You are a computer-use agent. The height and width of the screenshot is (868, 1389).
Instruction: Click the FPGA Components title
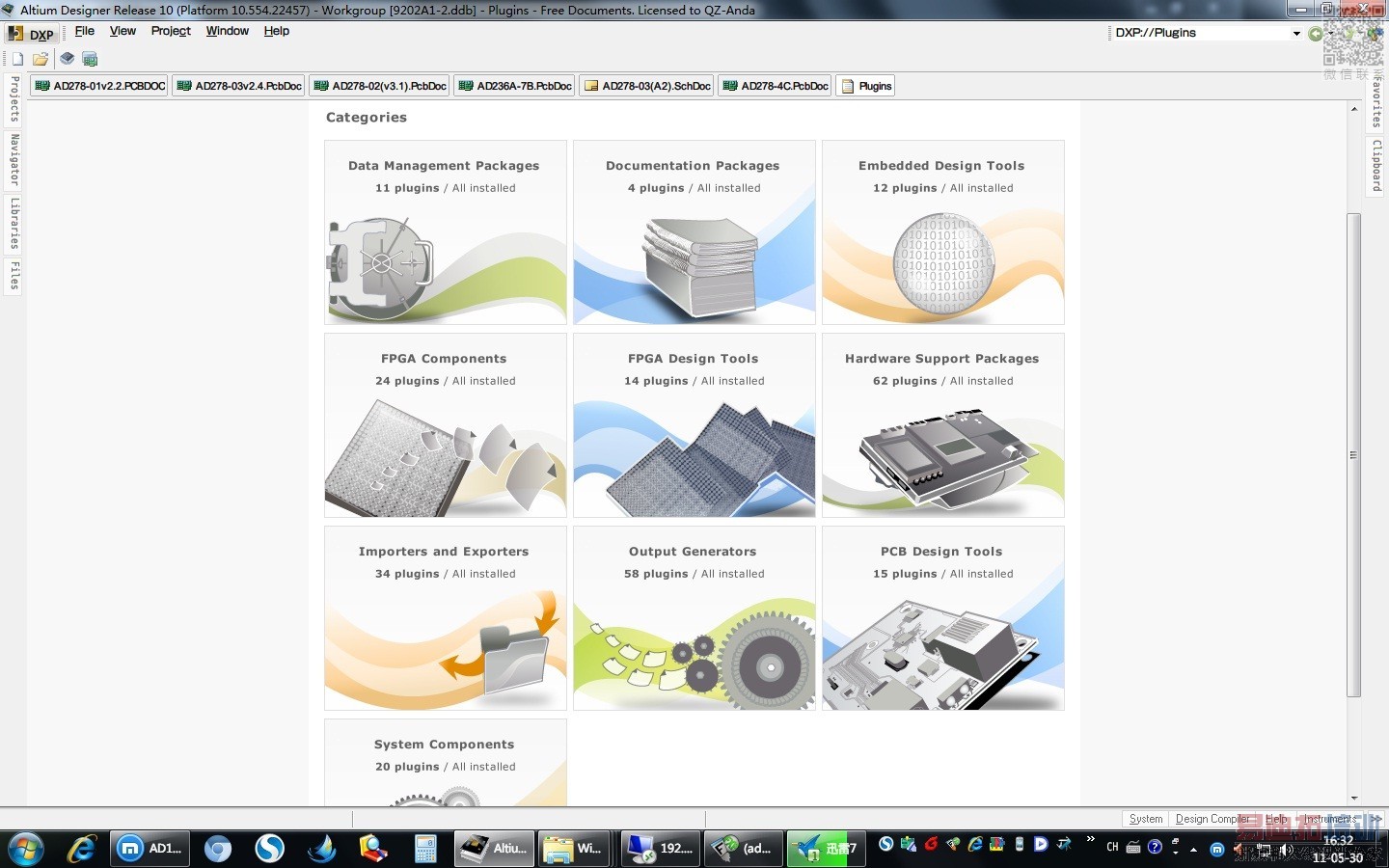pyautogui.click(x=444, y=359)
